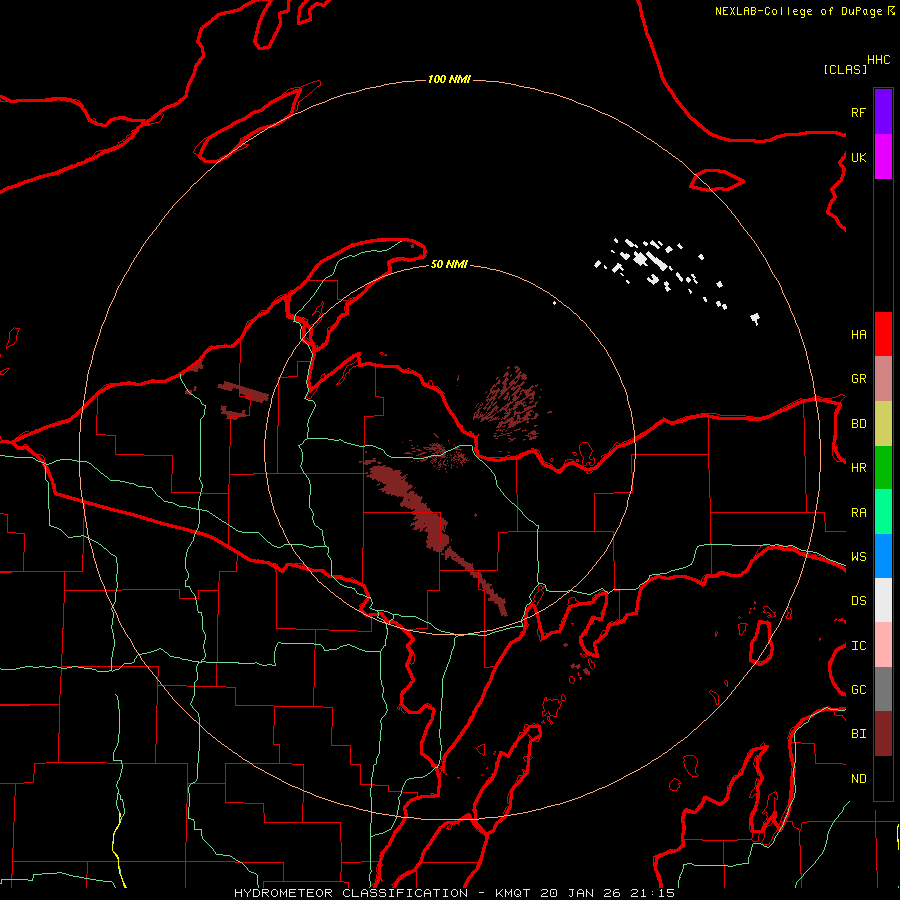Image resolution: width=900 pixels, height=900 pixels.
Task: Click the red HA color swatch in legend
Action: tap(883, 334)
